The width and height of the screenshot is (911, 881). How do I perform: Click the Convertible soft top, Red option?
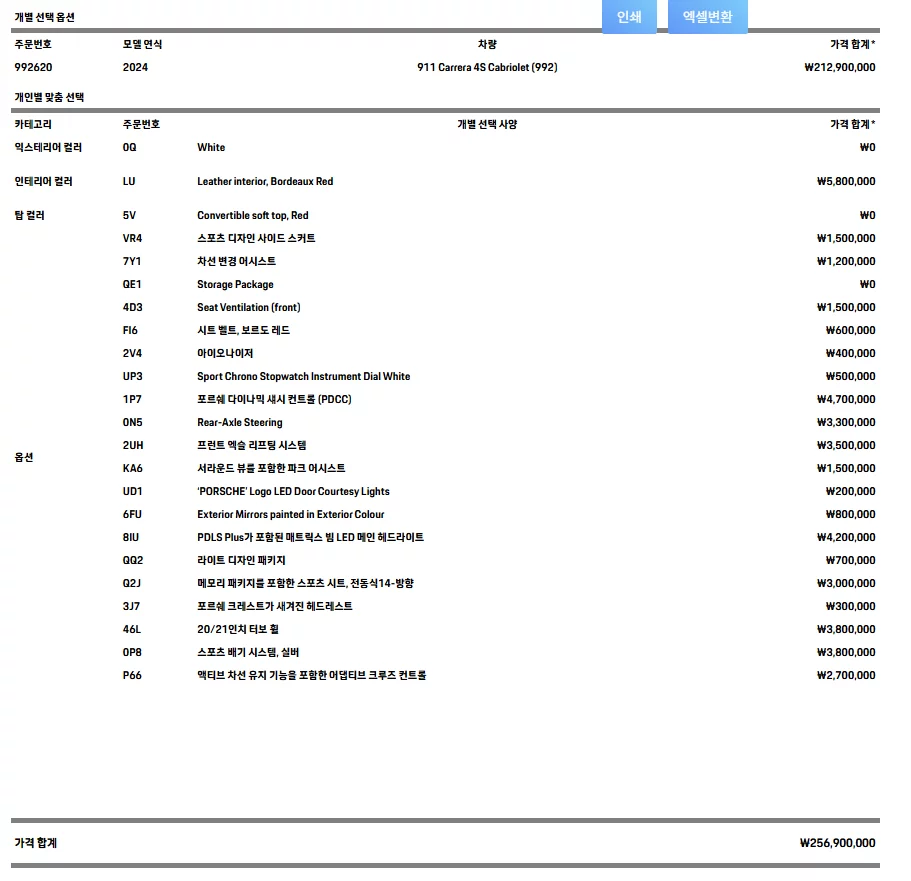[252, 216]
